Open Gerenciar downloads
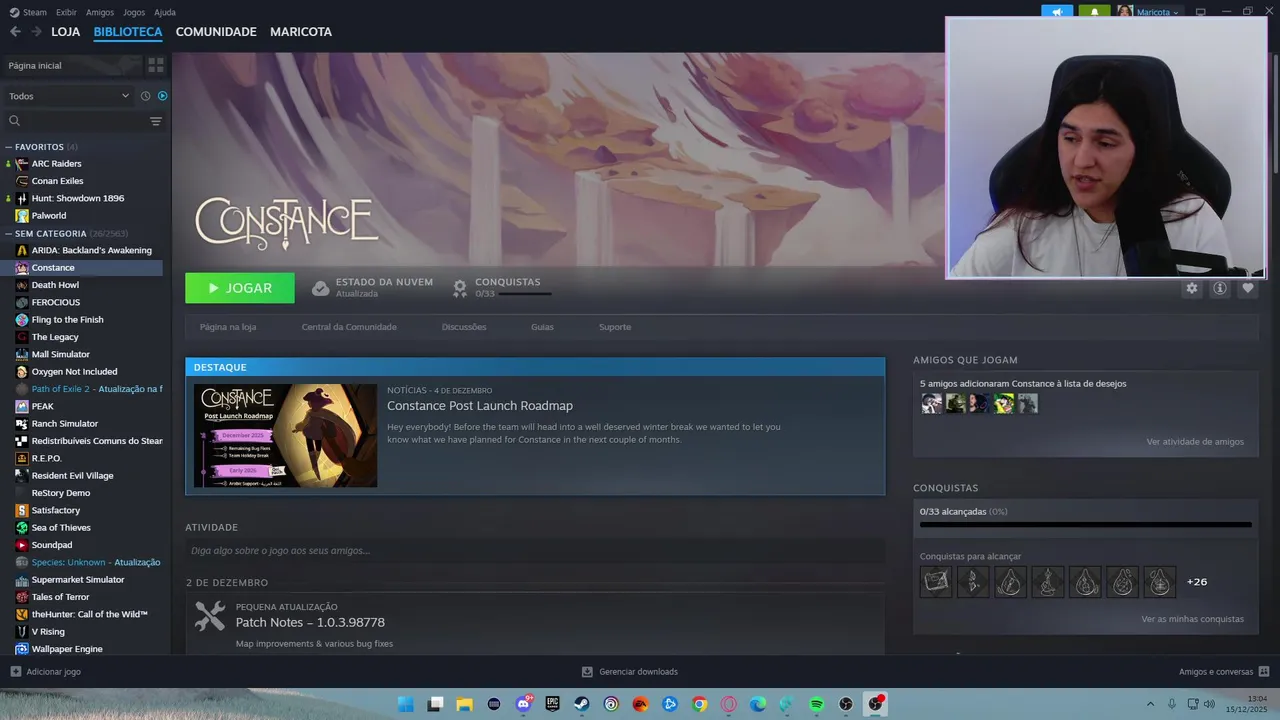This screenshot has height=720, width=1280. pos(630,672)
